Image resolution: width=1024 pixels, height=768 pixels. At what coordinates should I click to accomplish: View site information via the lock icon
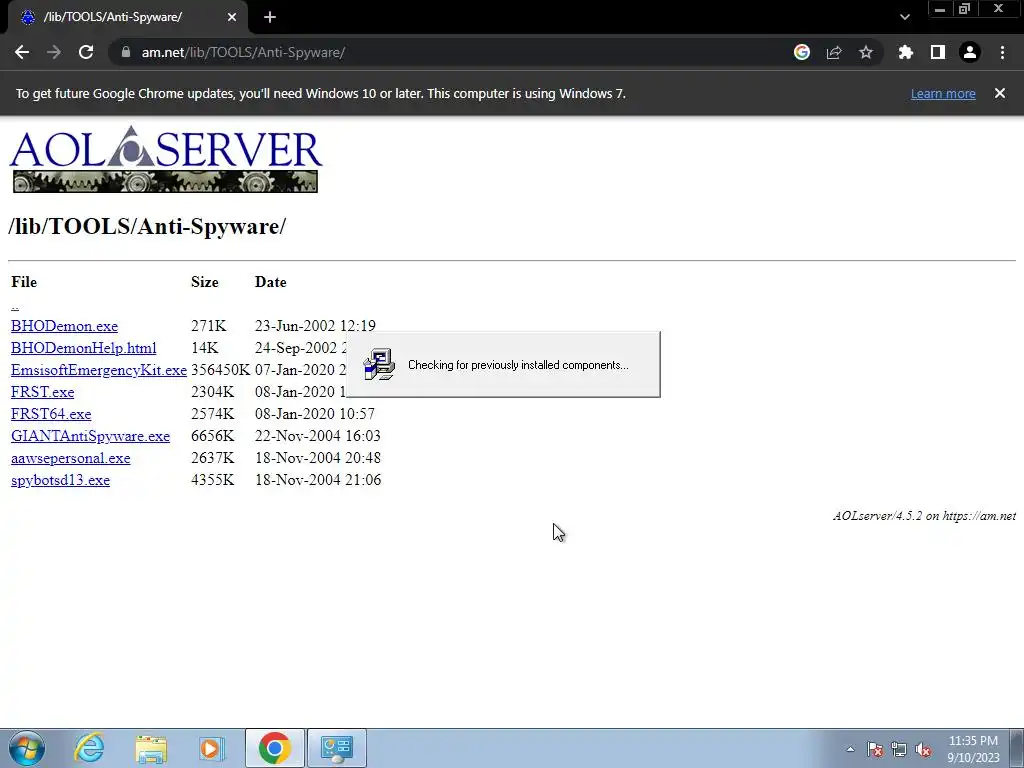[126, 52]
